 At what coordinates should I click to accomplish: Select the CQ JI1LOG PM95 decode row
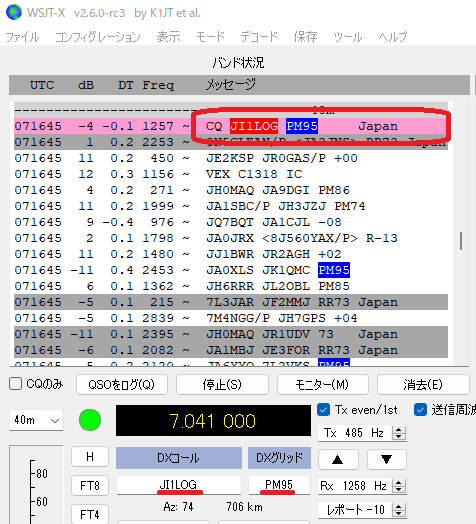coord(231,126)
